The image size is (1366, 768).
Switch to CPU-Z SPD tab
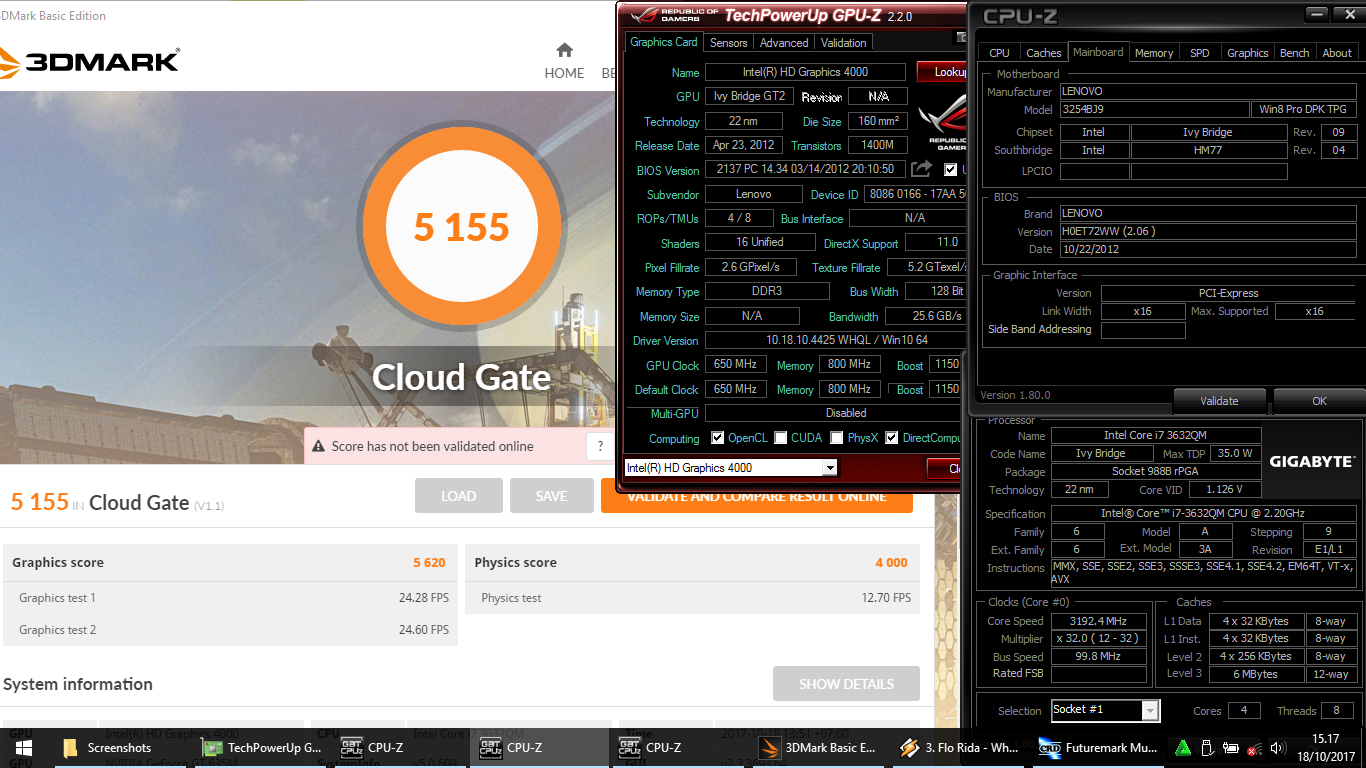pos(1200,53)
